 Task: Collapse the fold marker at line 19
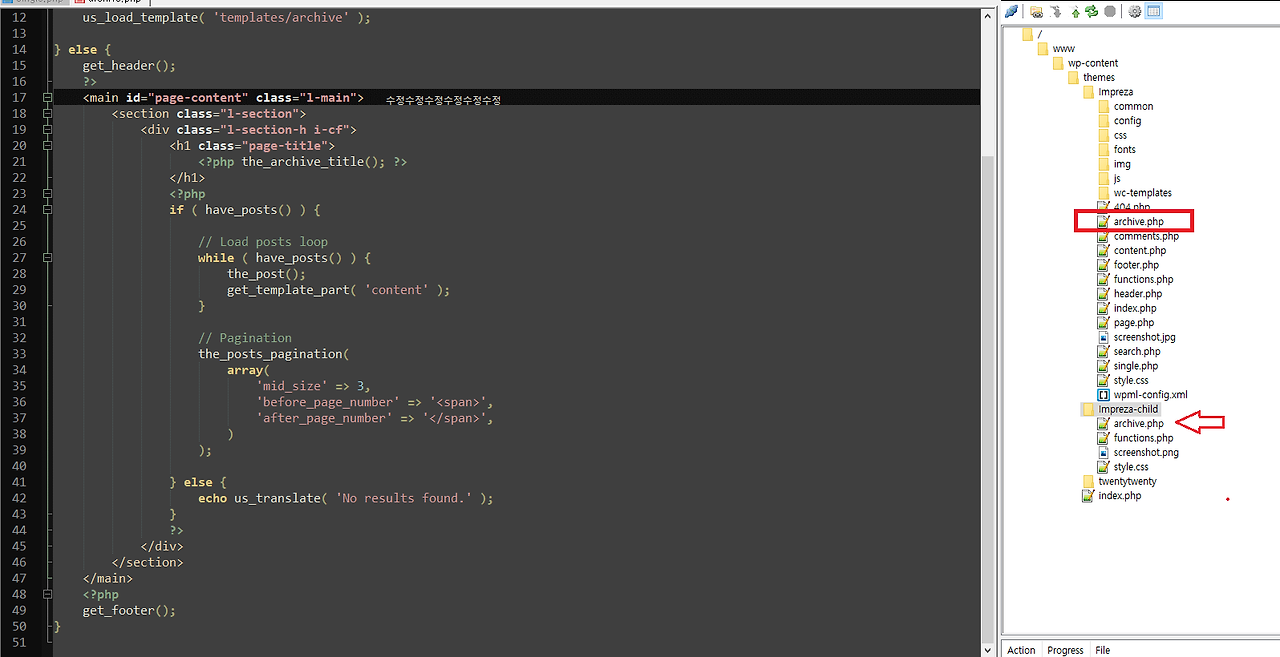[47, 130]
